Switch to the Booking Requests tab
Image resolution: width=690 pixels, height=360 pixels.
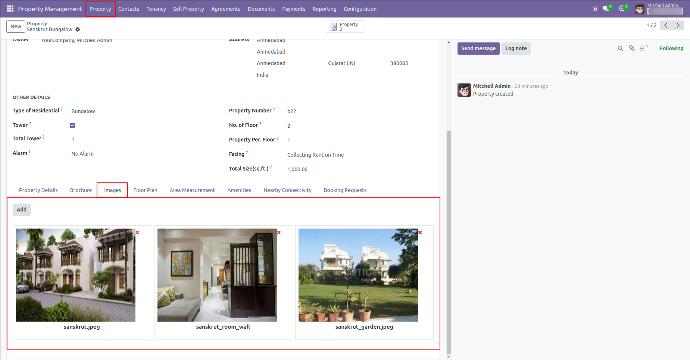[345, 190]
